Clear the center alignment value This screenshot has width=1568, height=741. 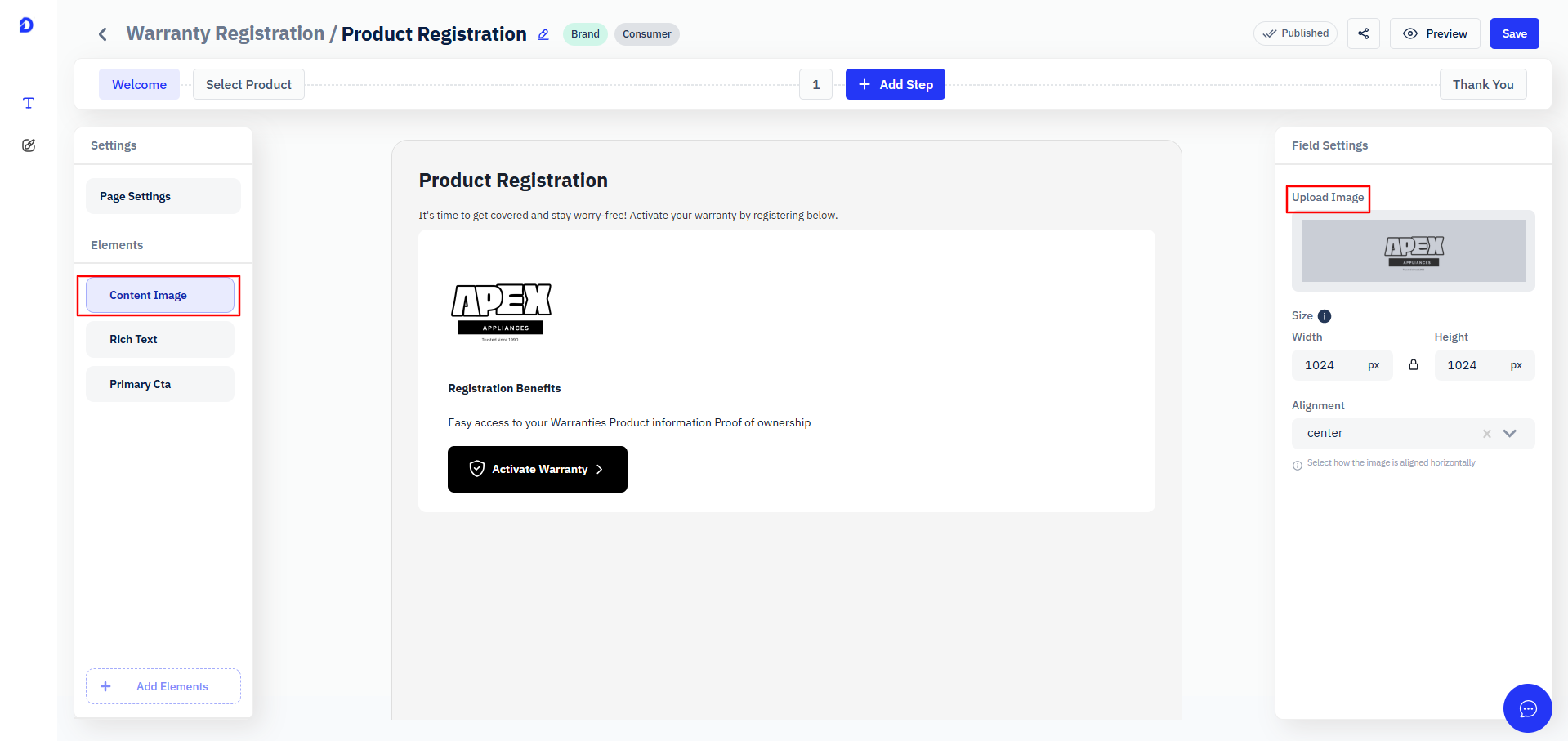point(1487,434)
